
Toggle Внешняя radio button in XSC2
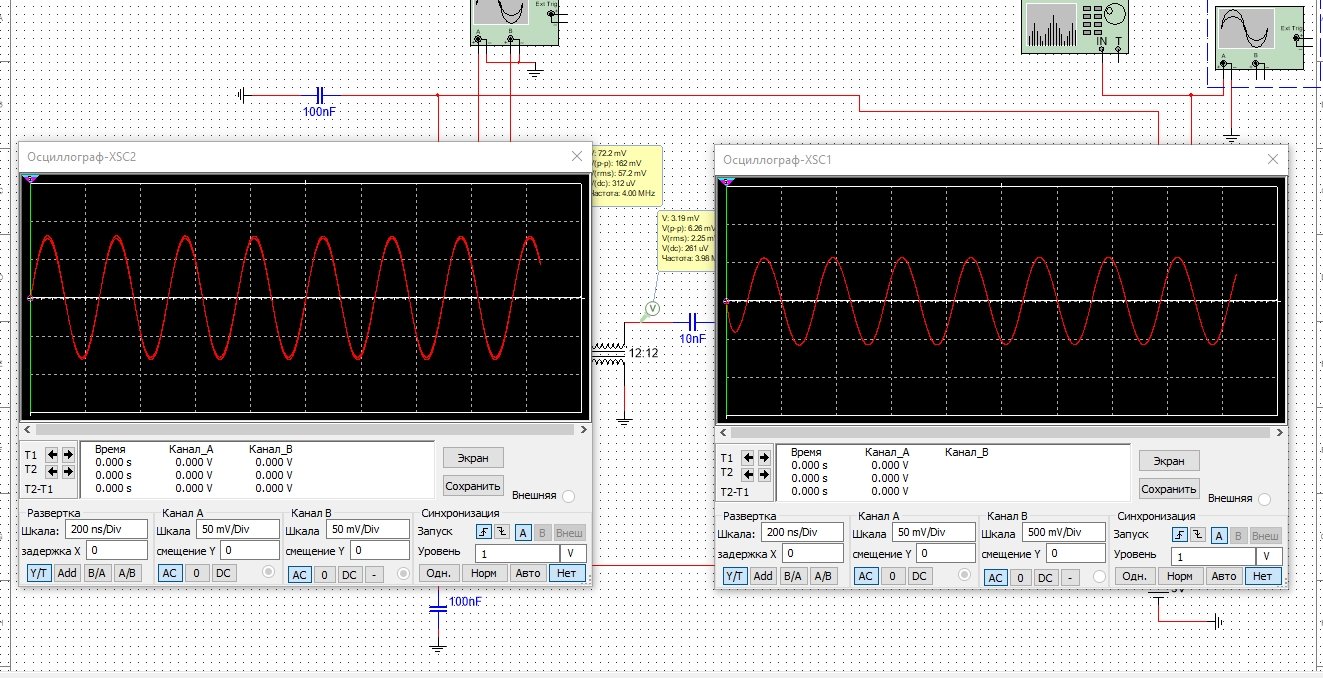tap(568, 496)
